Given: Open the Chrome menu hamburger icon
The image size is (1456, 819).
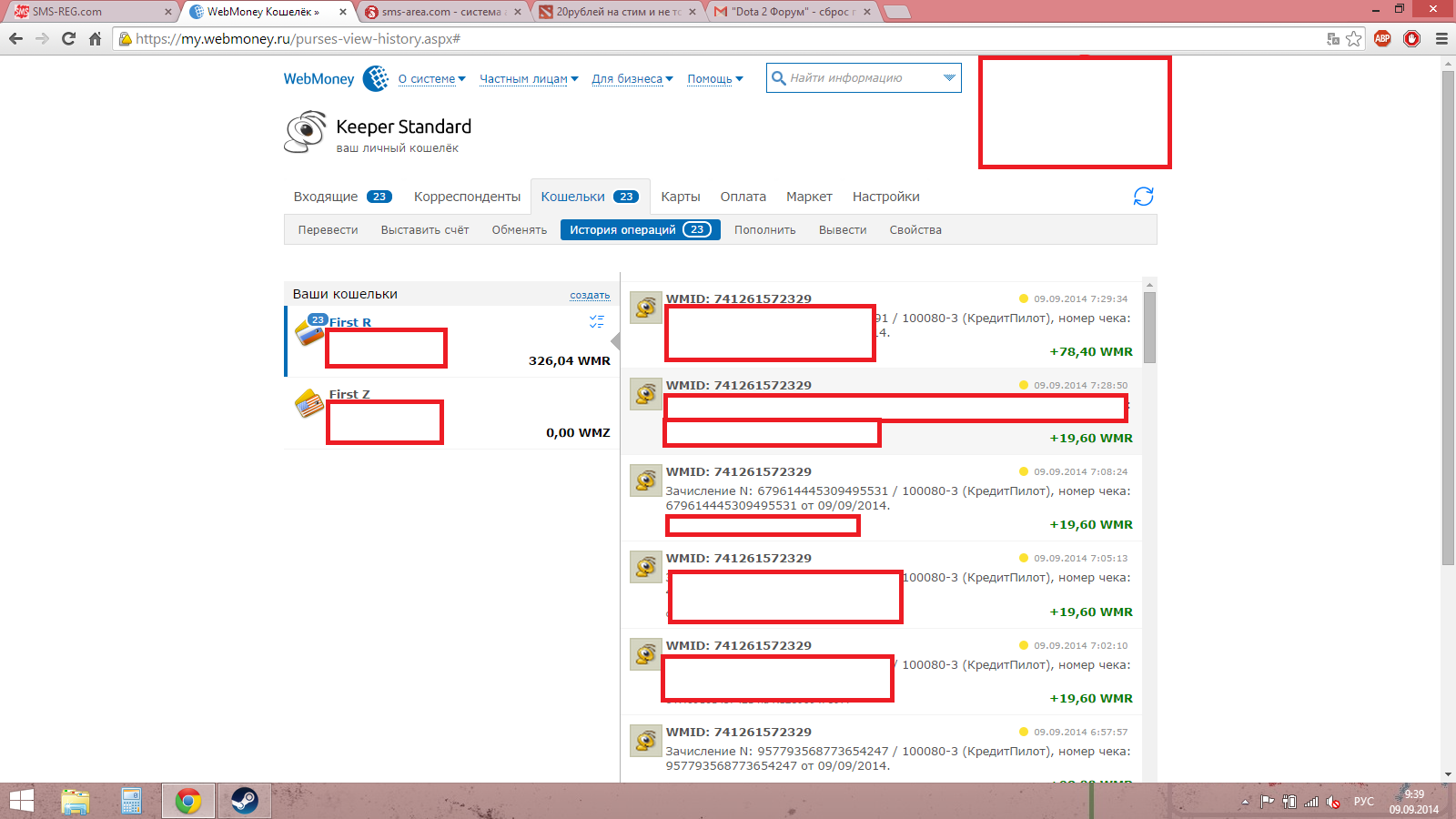Looking at the screenshot, I should click(x=1441, y=38).
